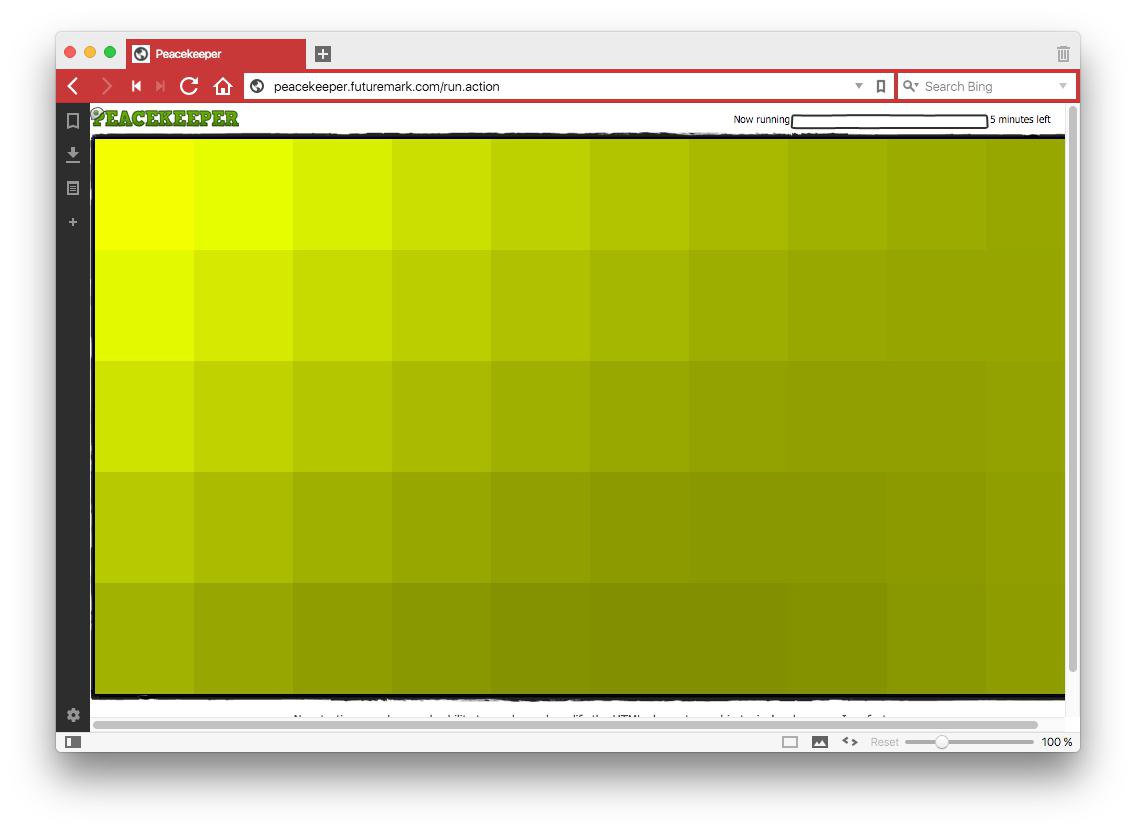This screenshot has width=1136, height=832.
Task: Open browser settings gear
Action: coord(73,715)
